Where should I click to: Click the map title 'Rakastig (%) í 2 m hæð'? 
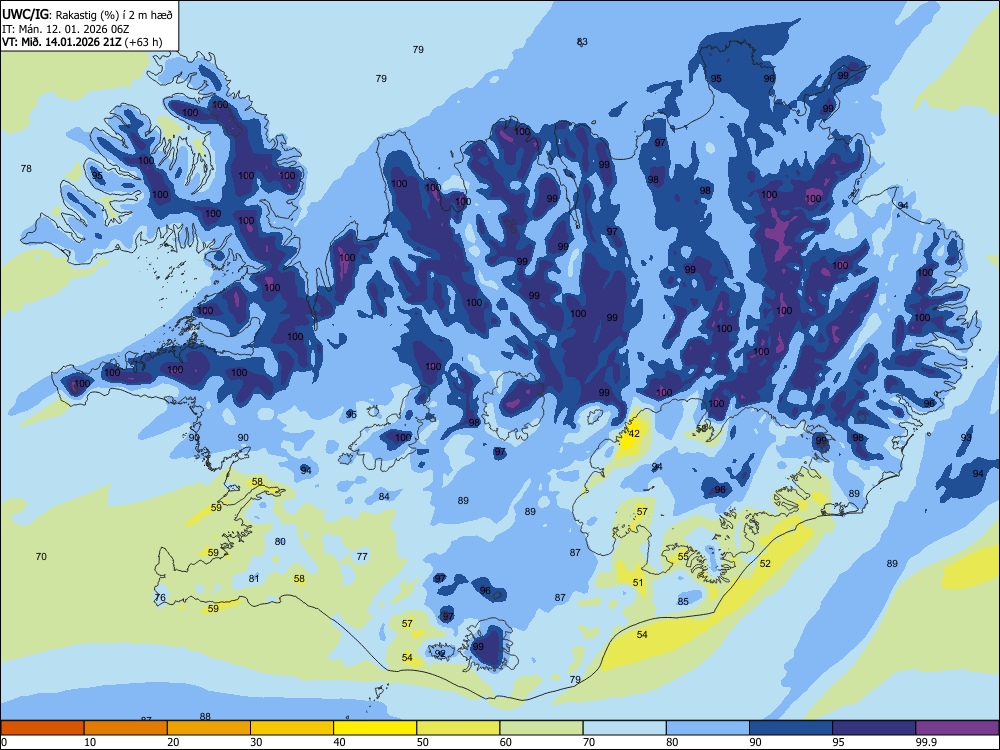(114, 14)
